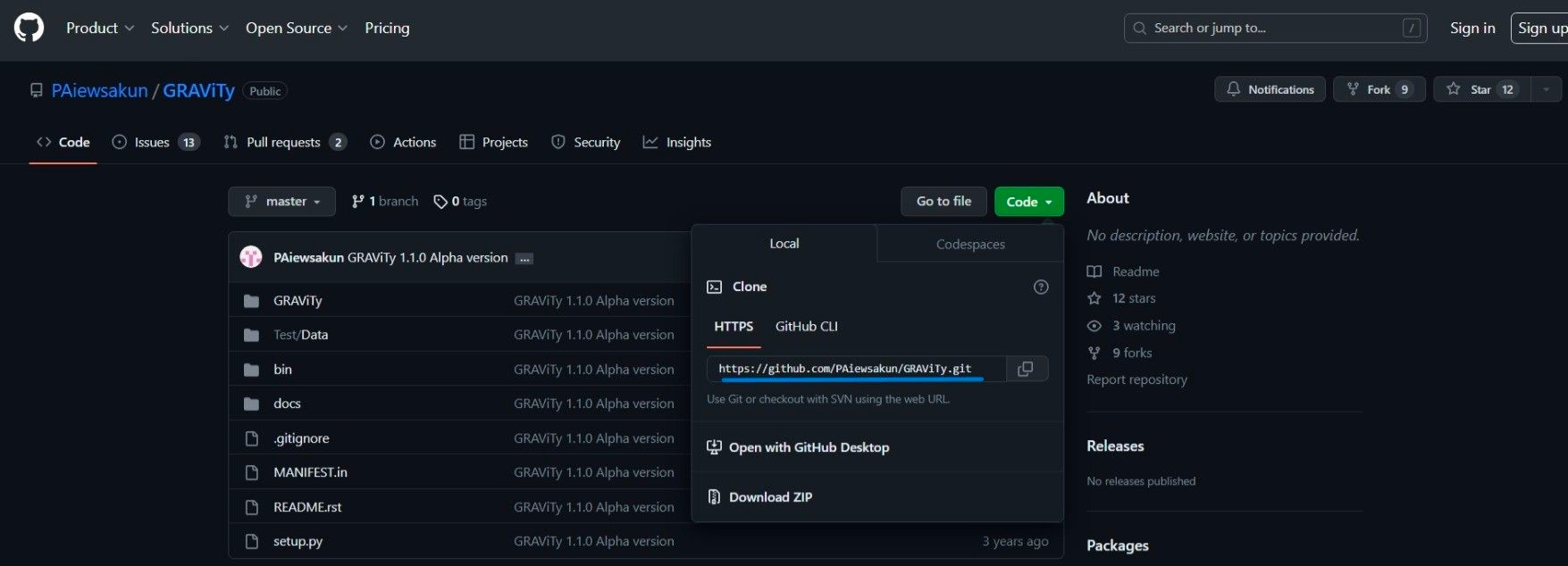
Task: Open the Security tab
Action: 585,142
